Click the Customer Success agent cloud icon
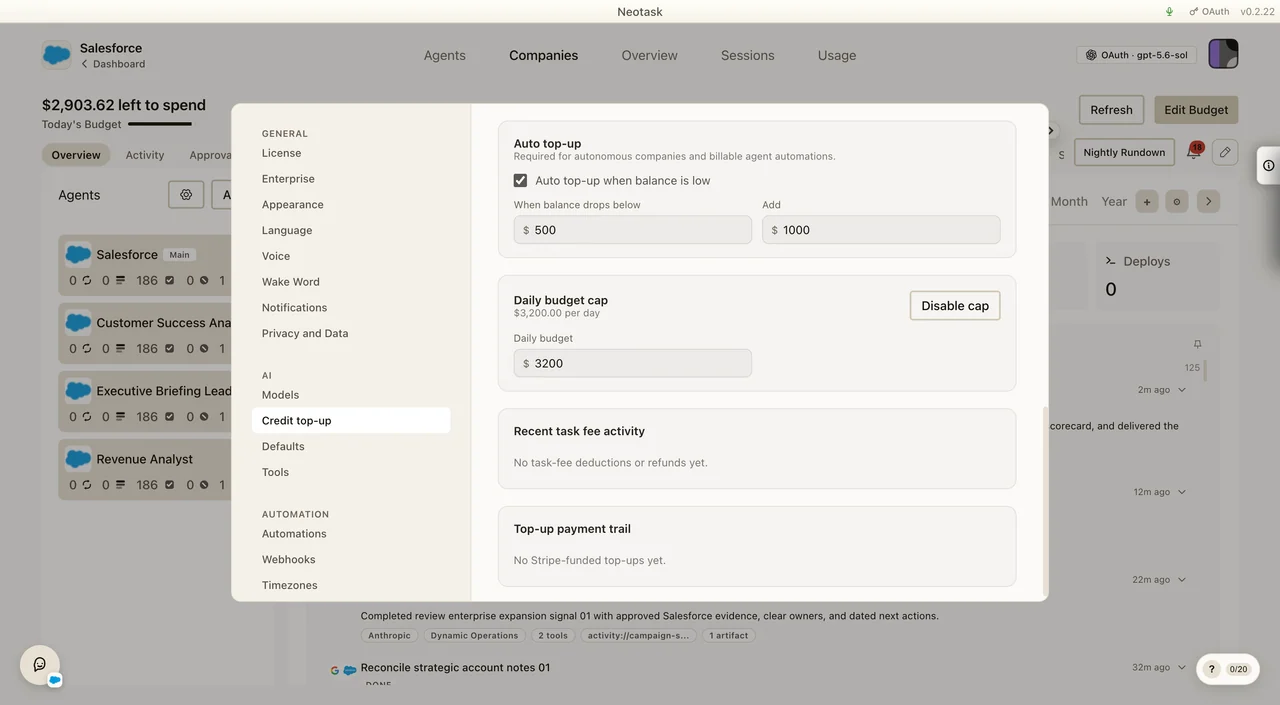1280x705 pixels. (79, 322)
